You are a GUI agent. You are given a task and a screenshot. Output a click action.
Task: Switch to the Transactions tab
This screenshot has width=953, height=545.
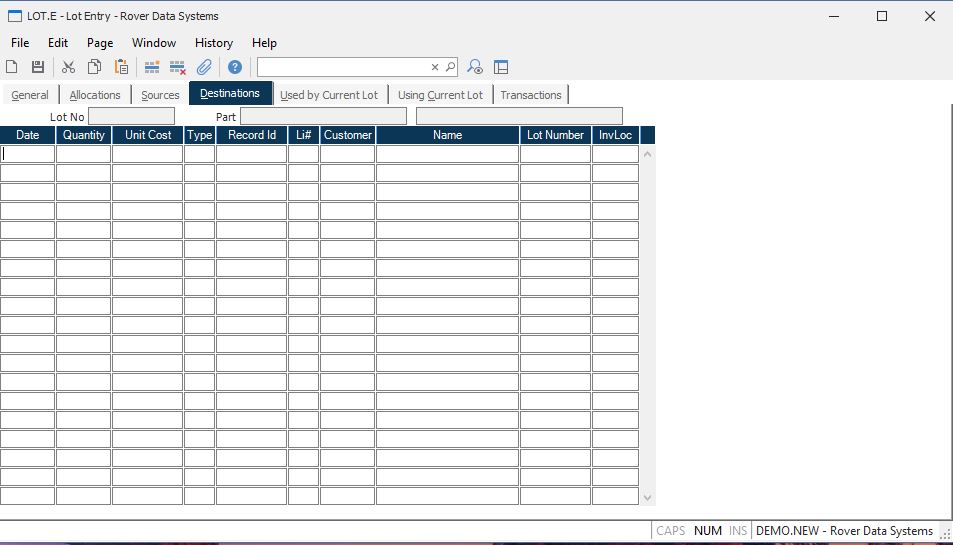pyautogui.click(x=531, y=95)
